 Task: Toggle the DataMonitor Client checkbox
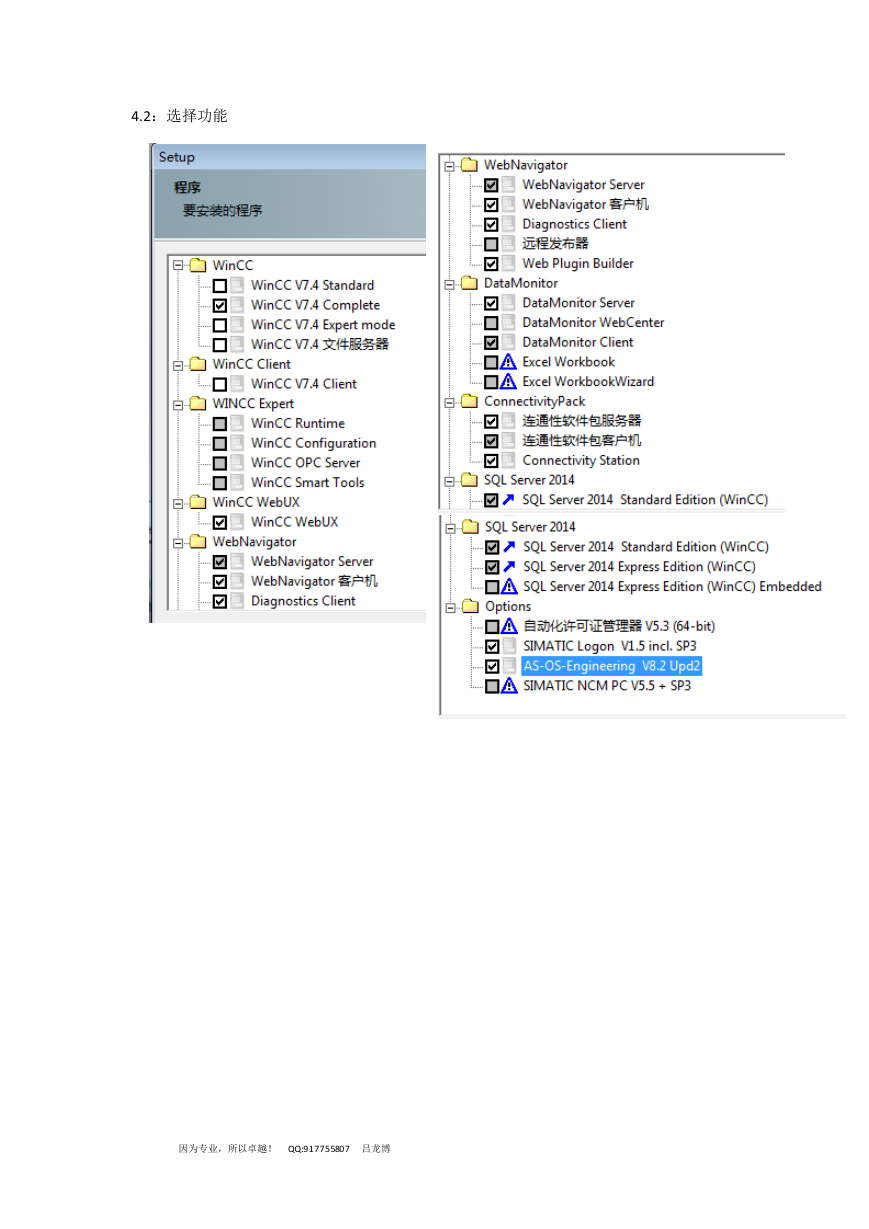[x=492, y=342]
